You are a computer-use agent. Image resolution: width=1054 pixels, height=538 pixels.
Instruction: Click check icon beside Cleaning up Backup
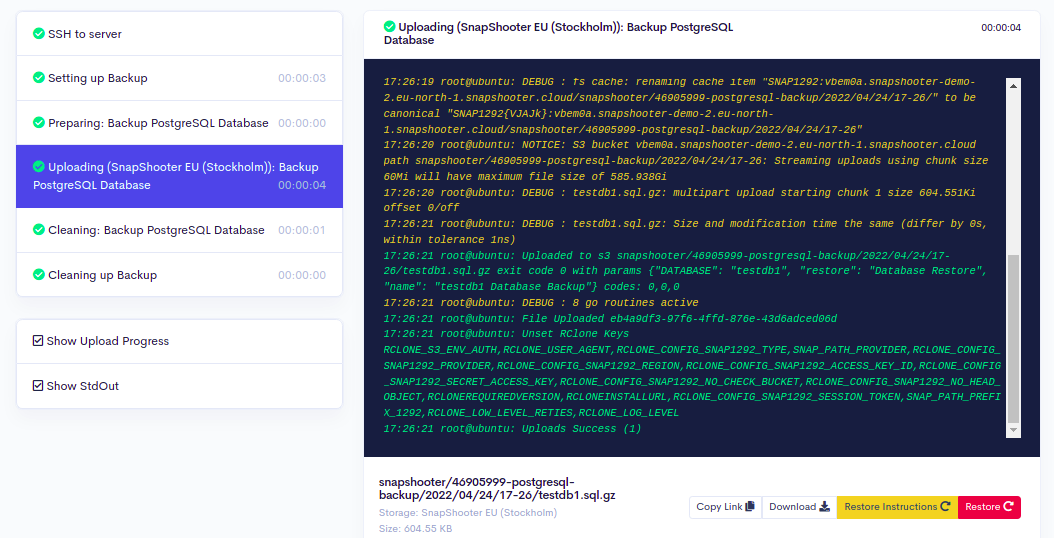pyautogui.click(x=39, y=274)
